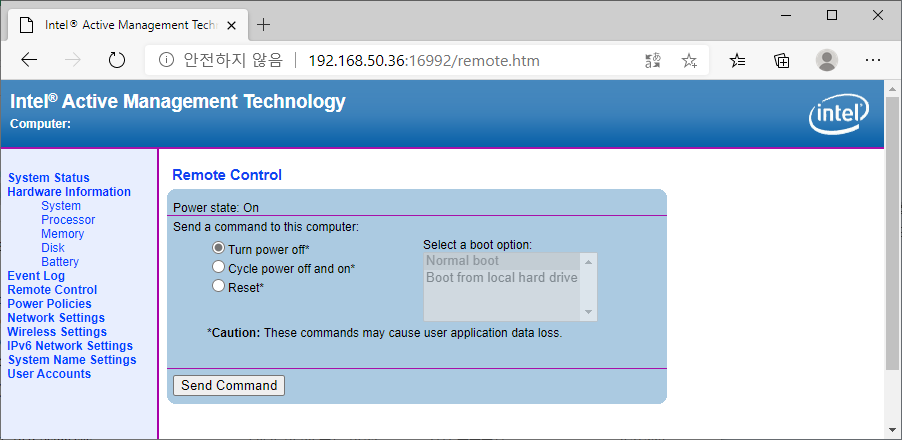This screenshot has width=902, height=440.
Task: Click the Caution data loss note
Action: (384, 332)
